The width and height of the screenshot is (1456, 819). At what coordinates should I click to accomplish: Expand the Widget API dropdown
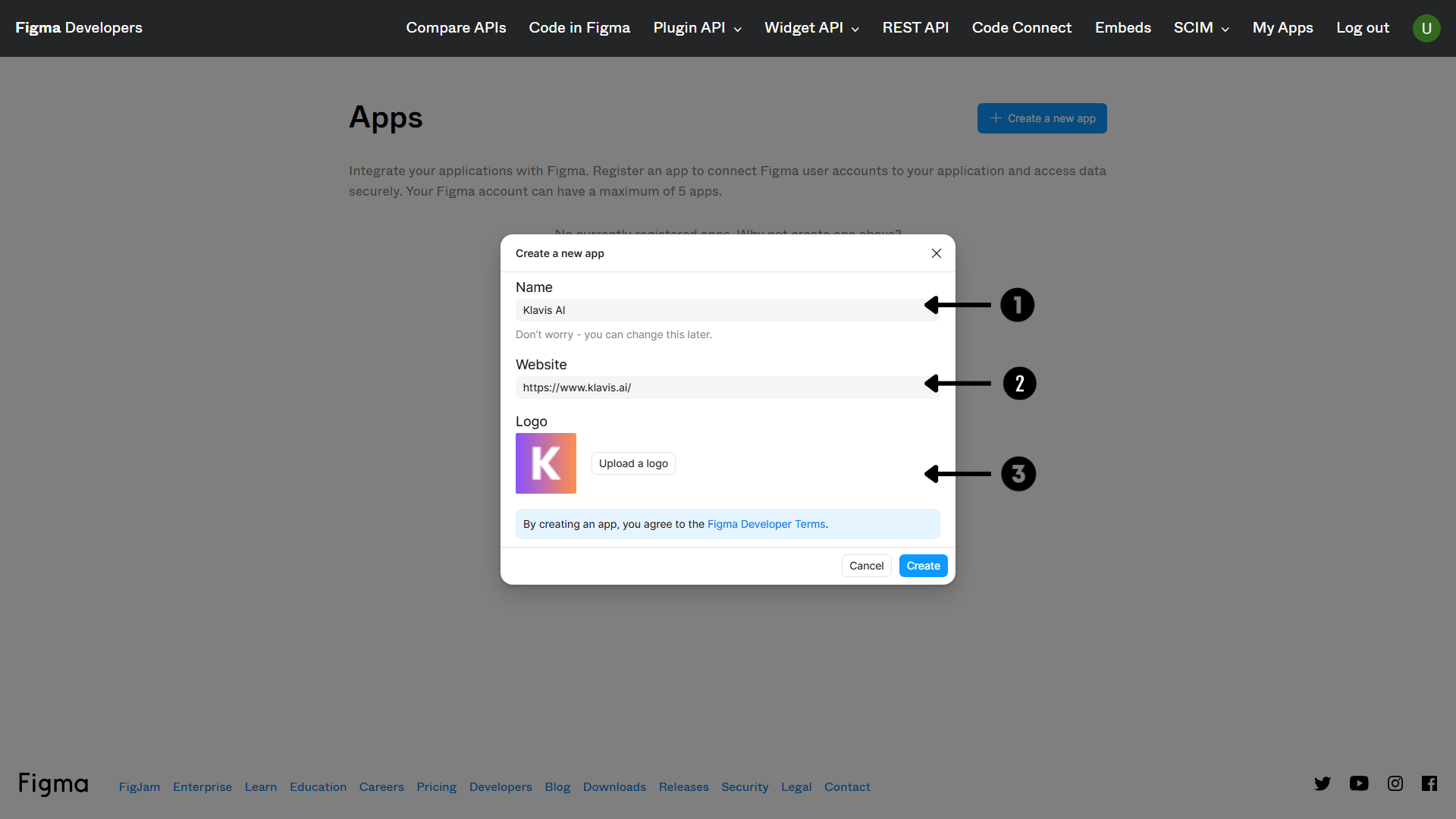(811, 28)
